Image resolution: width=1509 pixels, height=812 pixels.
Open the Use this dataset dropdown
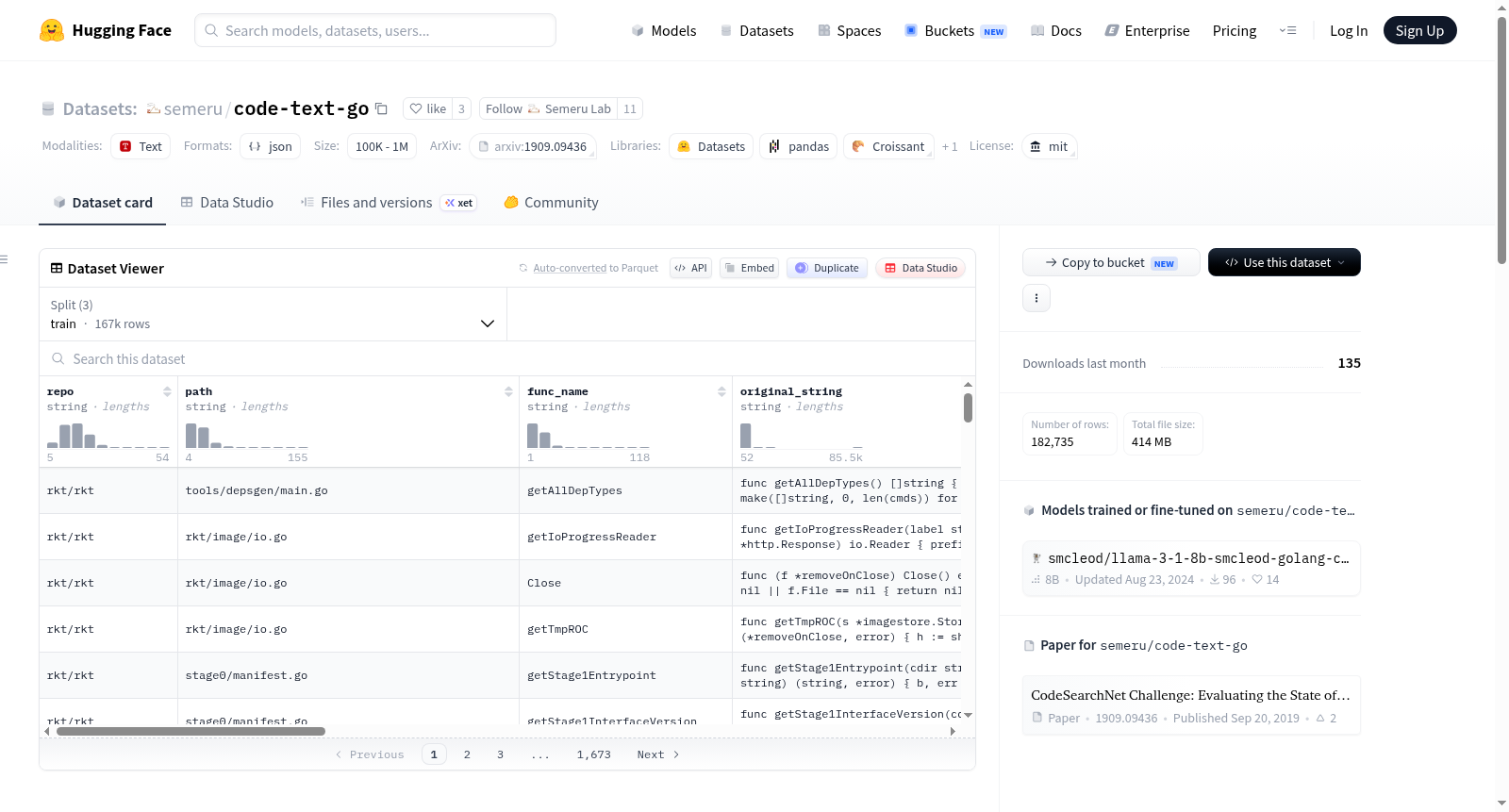[x=1284, y=262]
